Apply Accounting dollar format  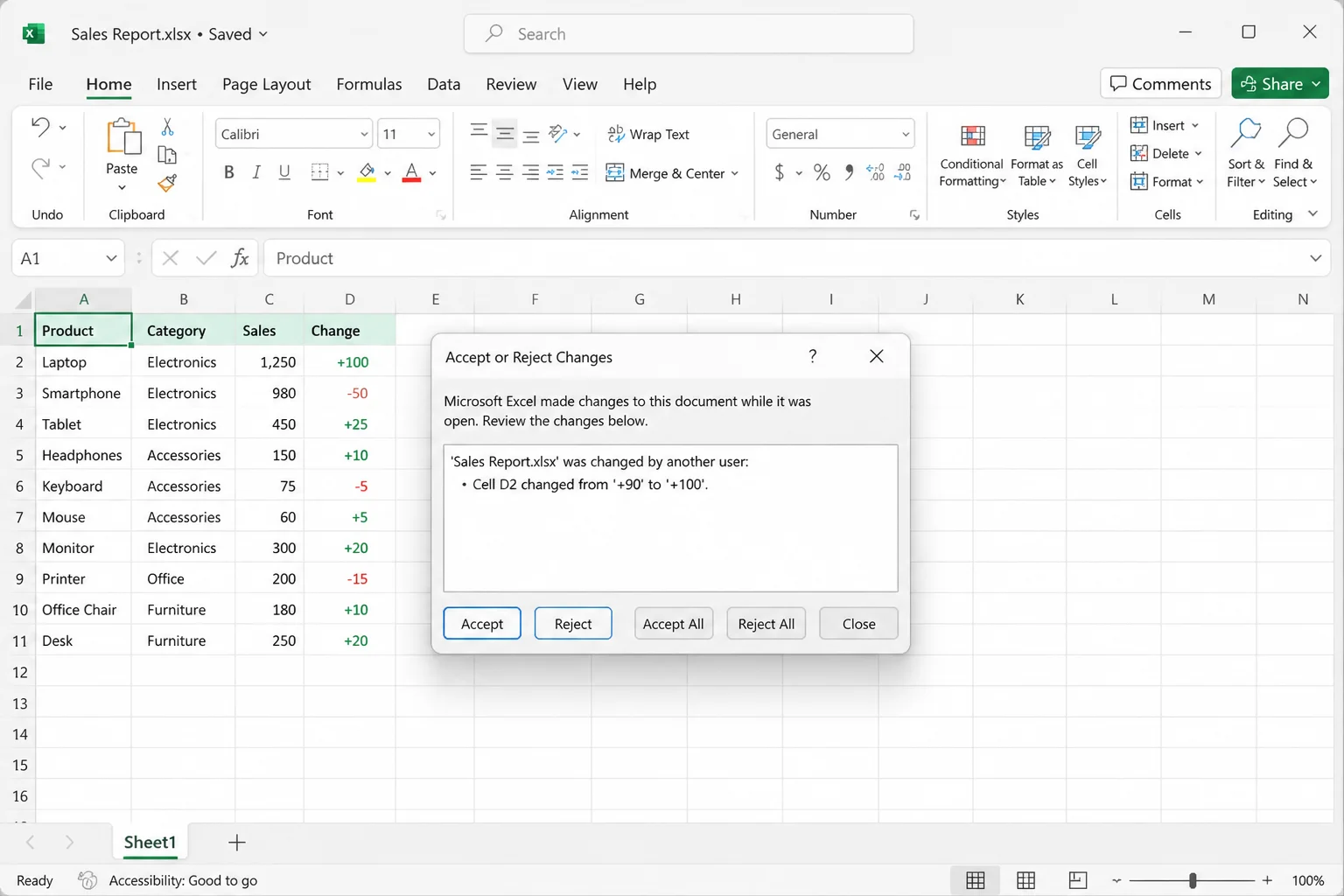779,172
